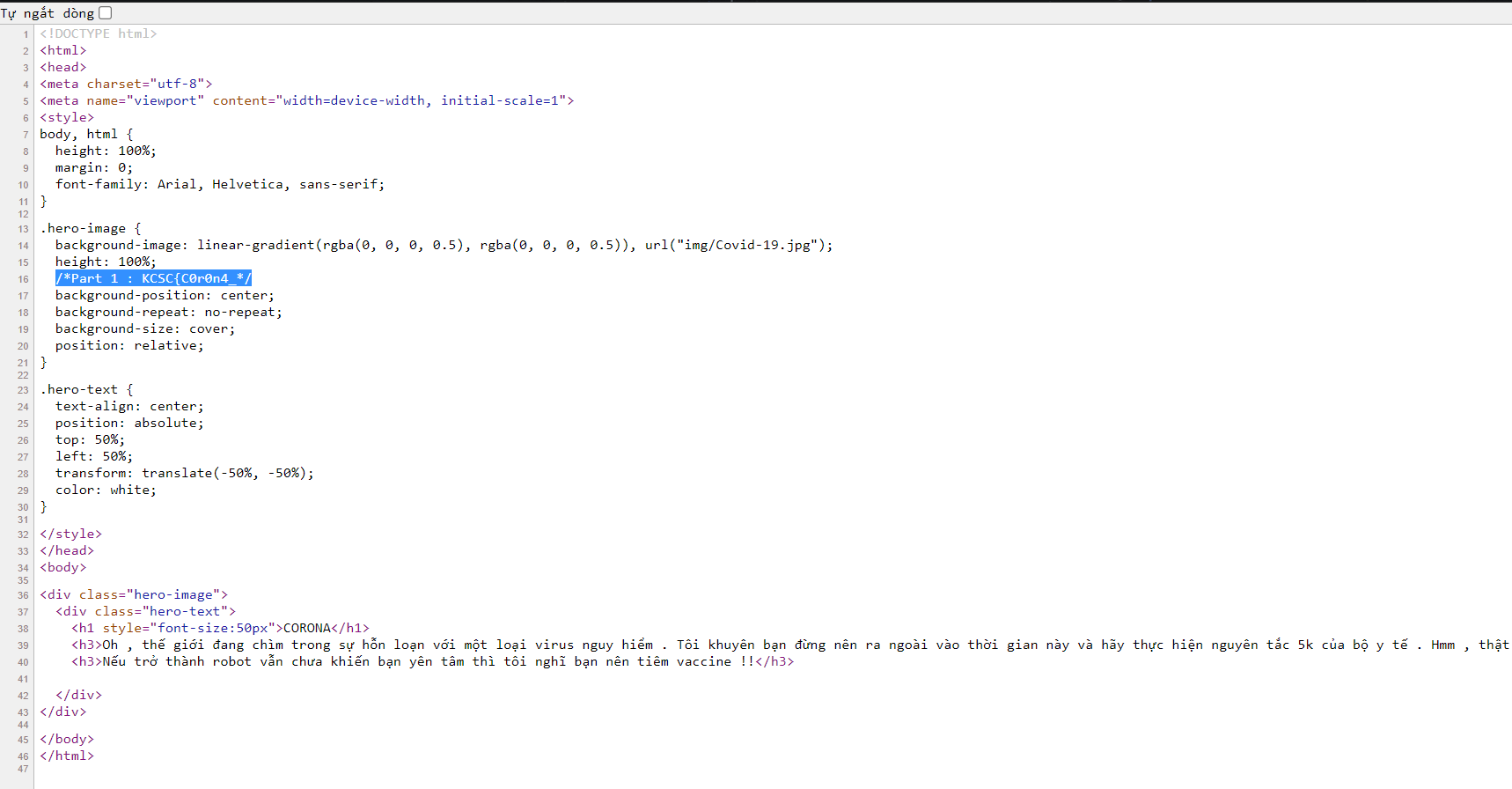The height and width of the screenshot is (789, 1512).
Task: Click the .hero-text CSS selector
Action: tap(78, 389)
